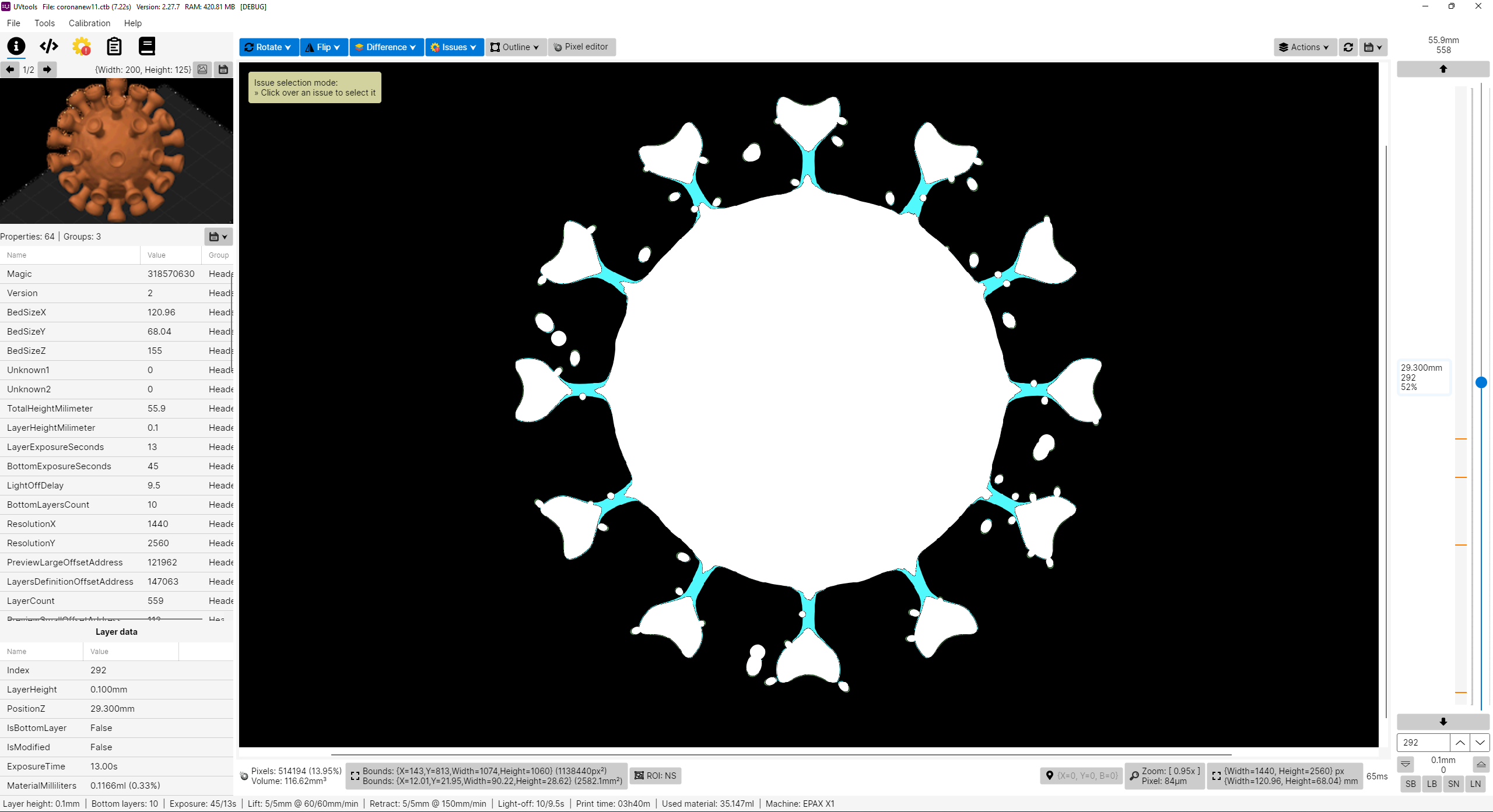
Task: Go to next thumbnail arrow
Action: tap(47, 69)
